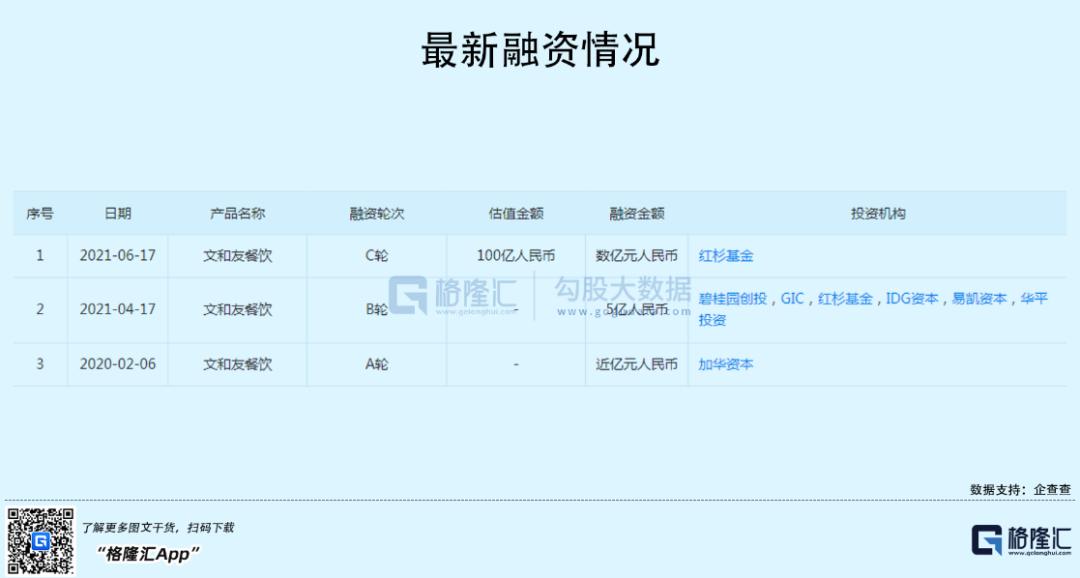Click the sequence number 2 cell
This screenshot has width=1080, height=578.
pos(40,309)
